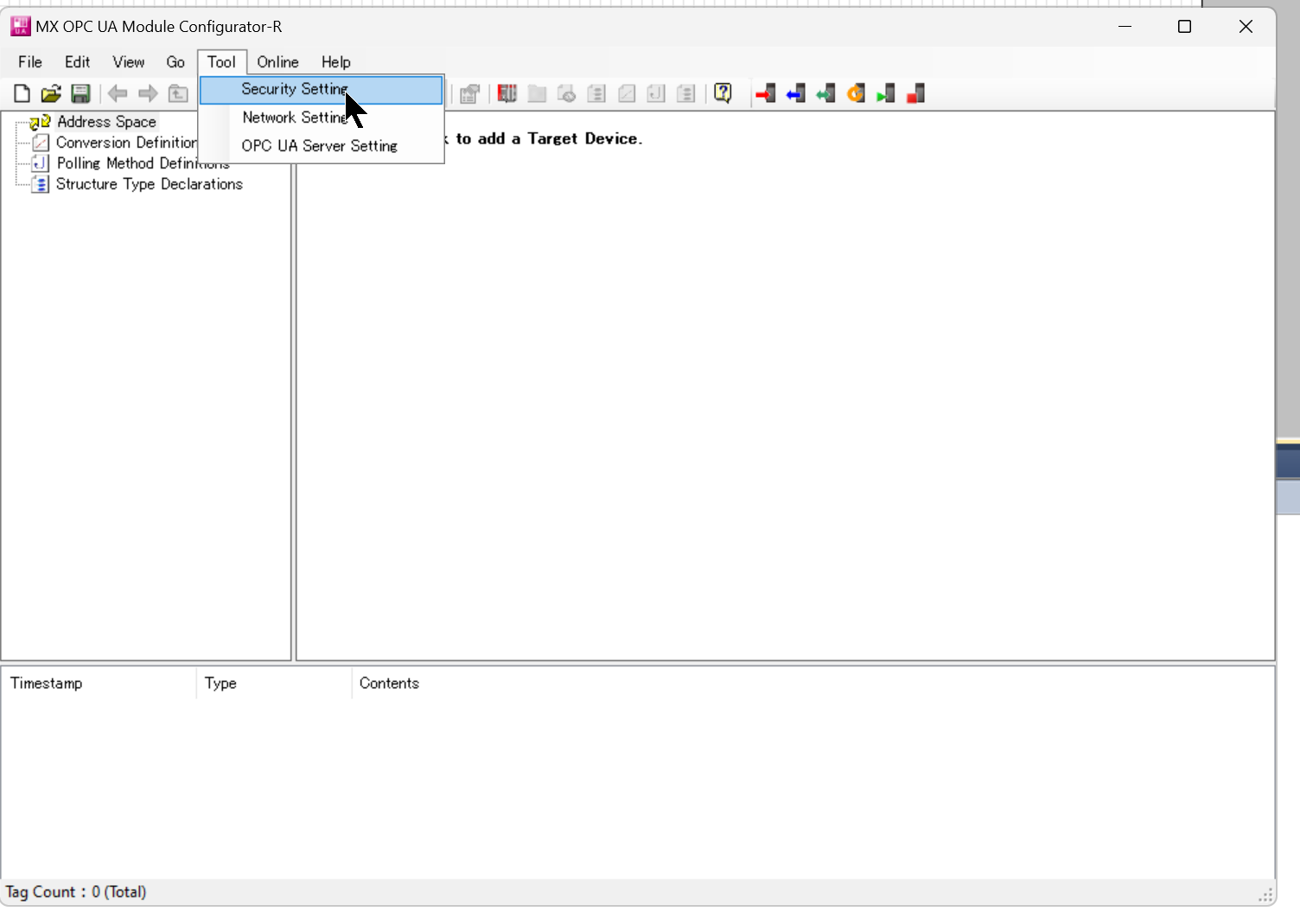This screenshot has height=924, width=1300.
Task: Close the MX OPC UA Configurator window
Action: click(x=1246, y=27)
